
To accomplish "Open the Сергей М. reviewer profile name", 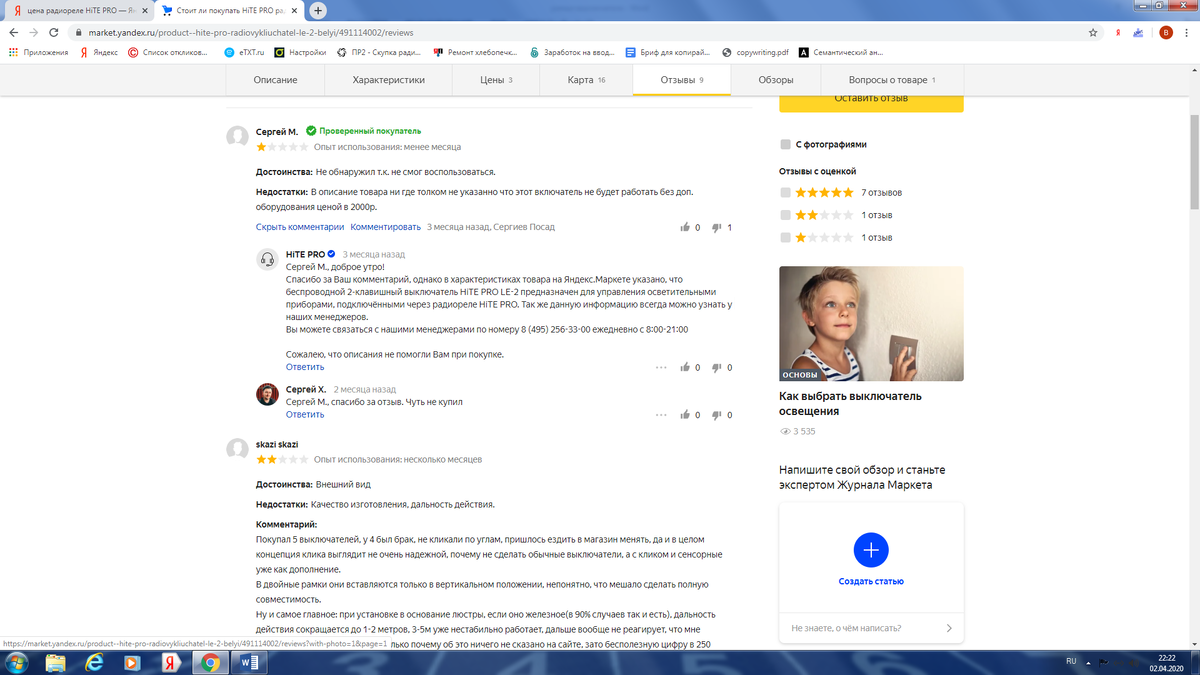I will [x=277, y=131].
